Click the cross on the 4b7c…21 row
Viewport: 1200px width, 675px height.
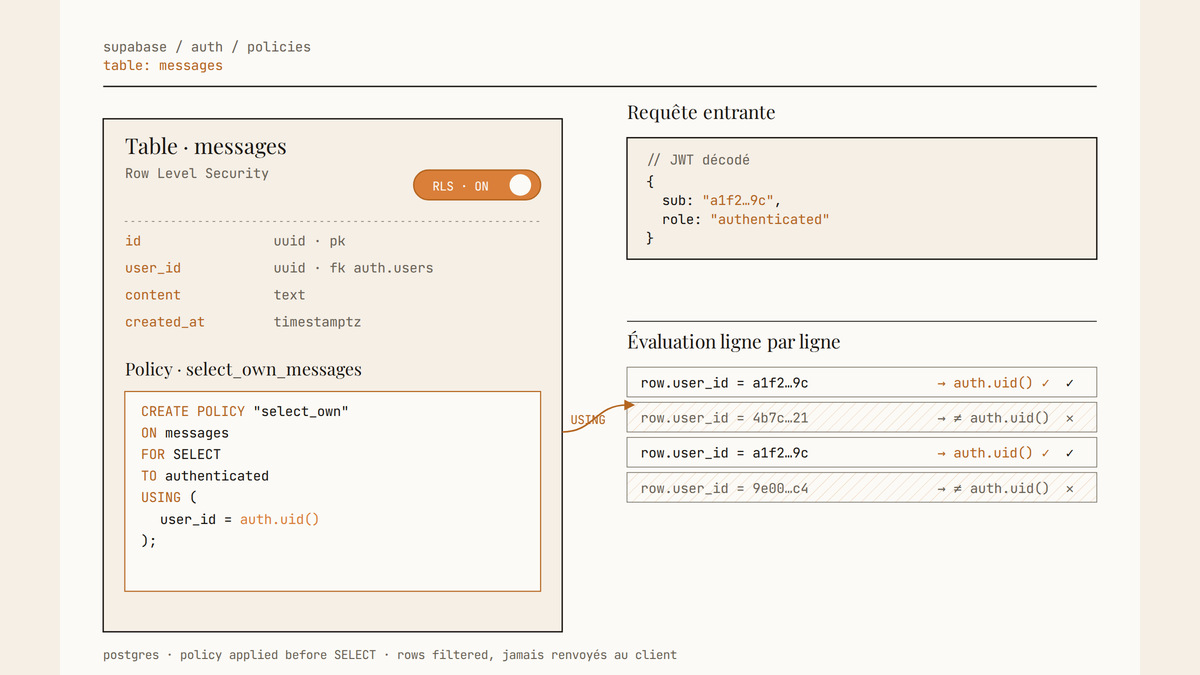coord(1070,418)
